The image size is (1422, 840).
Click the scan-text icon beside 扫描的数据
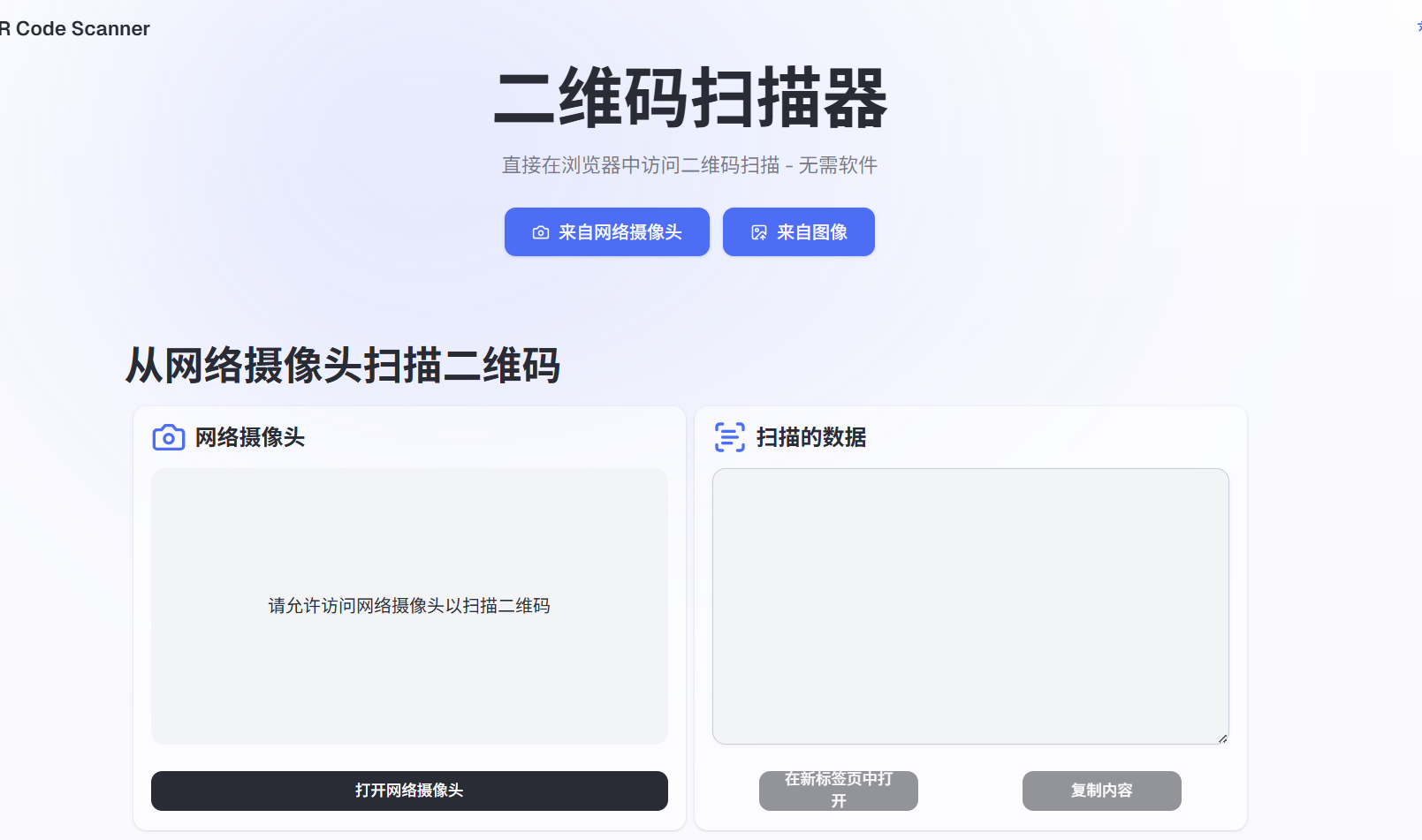(x=729, y=437)
